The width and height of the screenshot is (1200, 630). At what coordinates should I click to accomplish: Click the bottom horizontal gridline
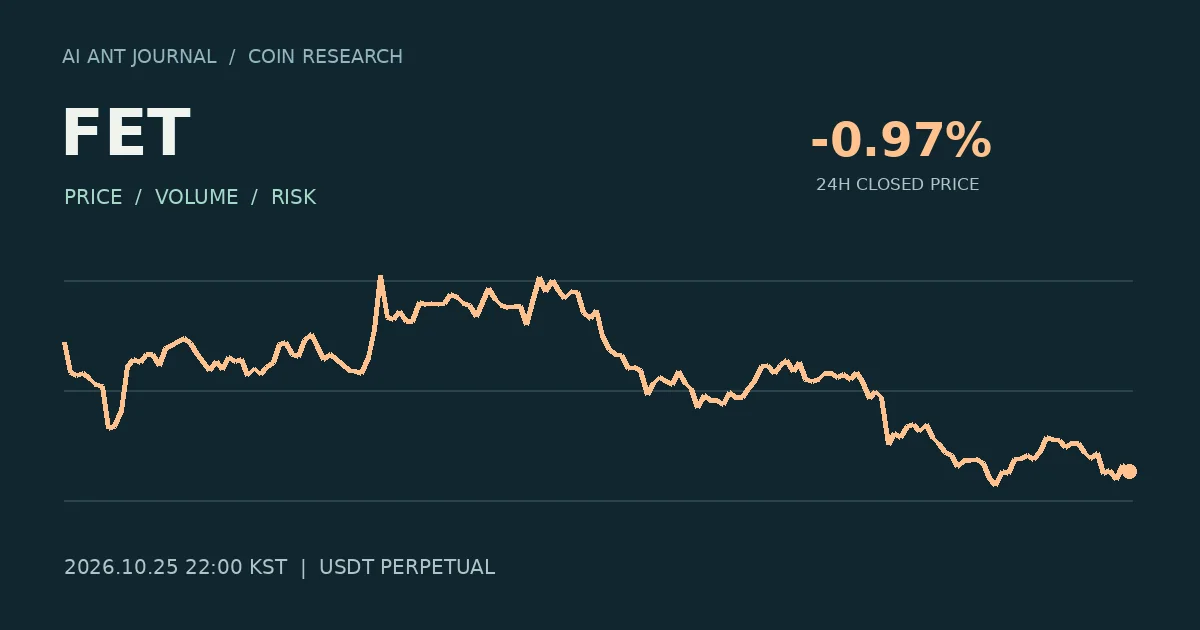(598, 501)
